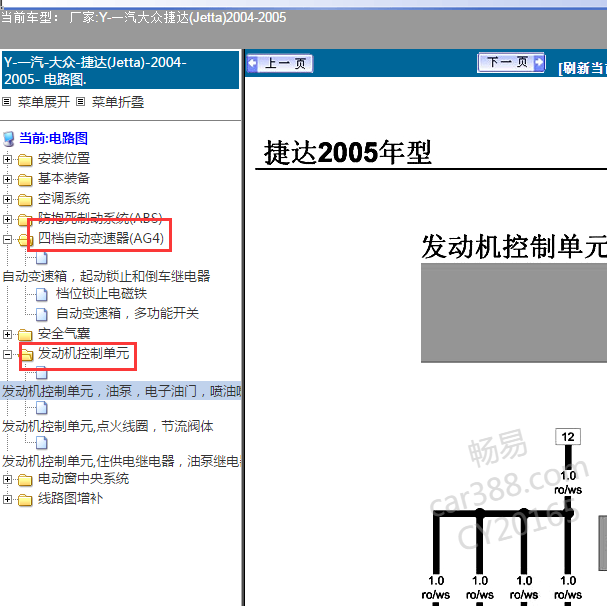Click the 安全气囊 folder icon
Viewport: 607px width, 606px height.
click(x=25, y=335)
